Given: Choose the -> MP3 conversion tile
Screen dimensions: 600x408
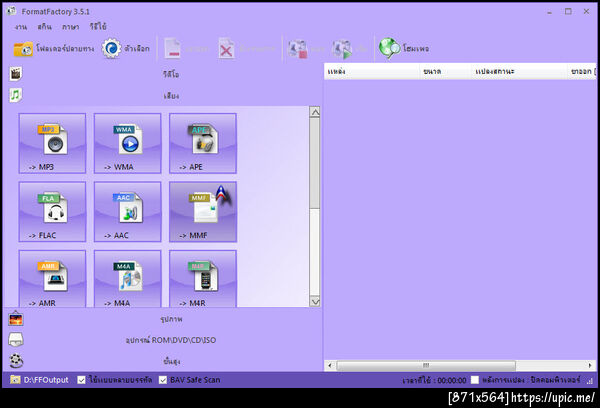Looking at the screenshot, I should pos(52,143).
